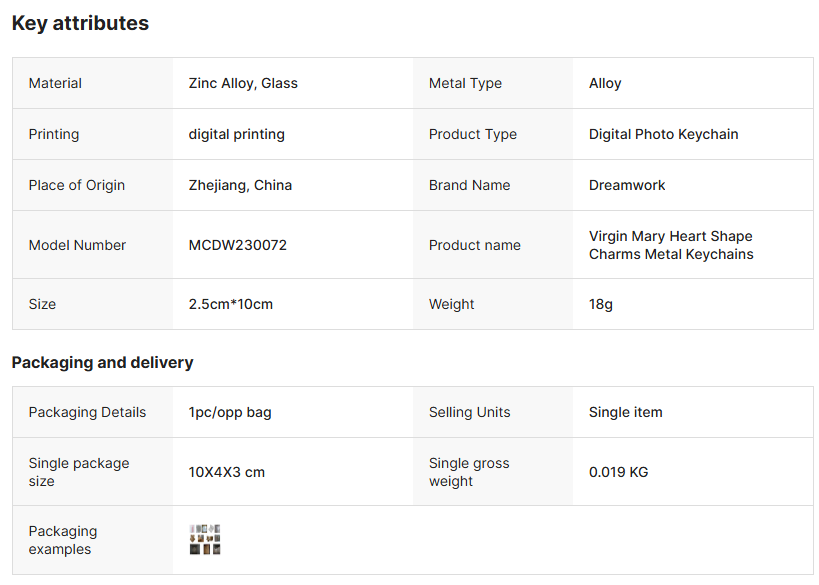Select the Zinc Alloy, Glass material value

point(243,83)
